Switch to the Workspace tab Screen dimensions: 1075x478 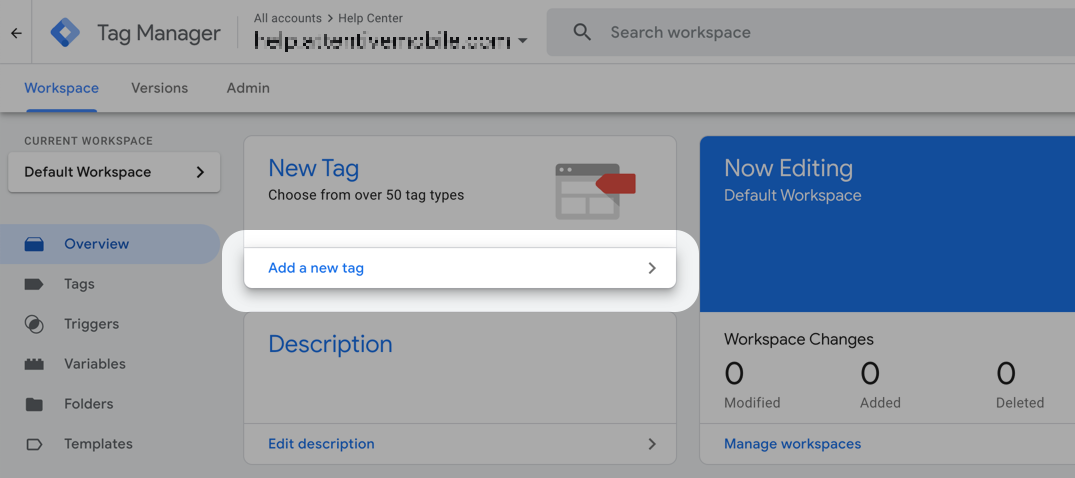[x=62, y=88]
